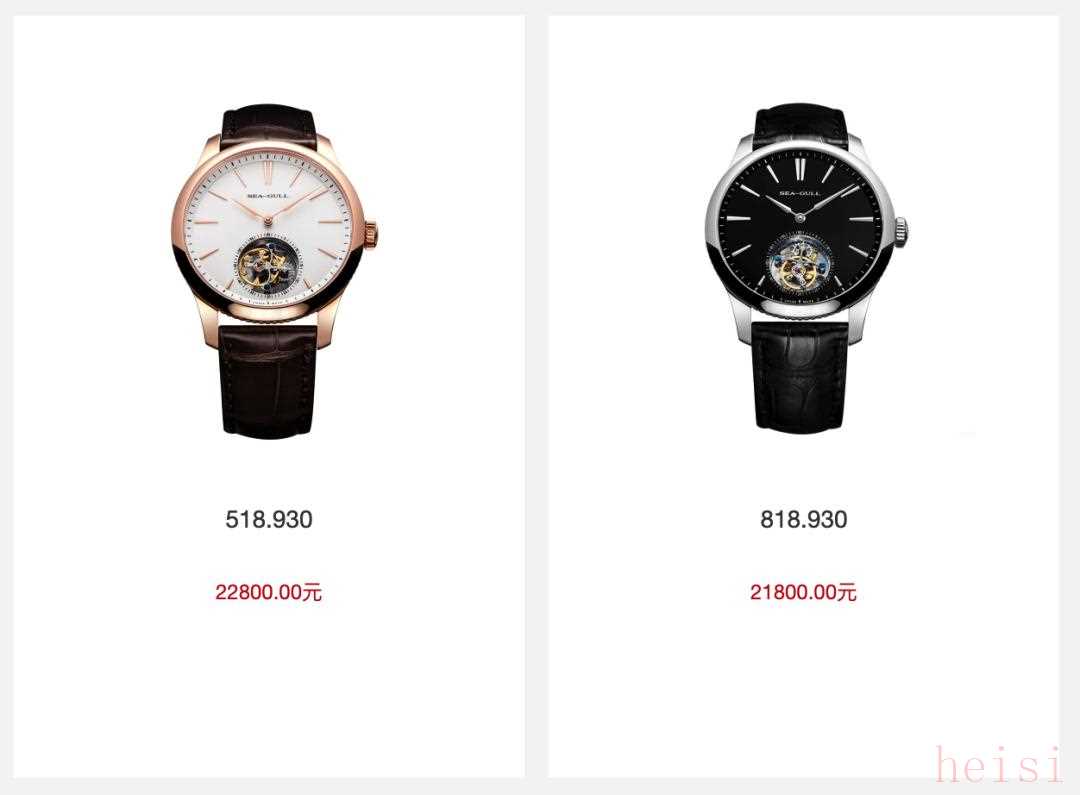Click the heisi watermark text
The width and height of the screenshot is (1080, 795).
(999, 765)
